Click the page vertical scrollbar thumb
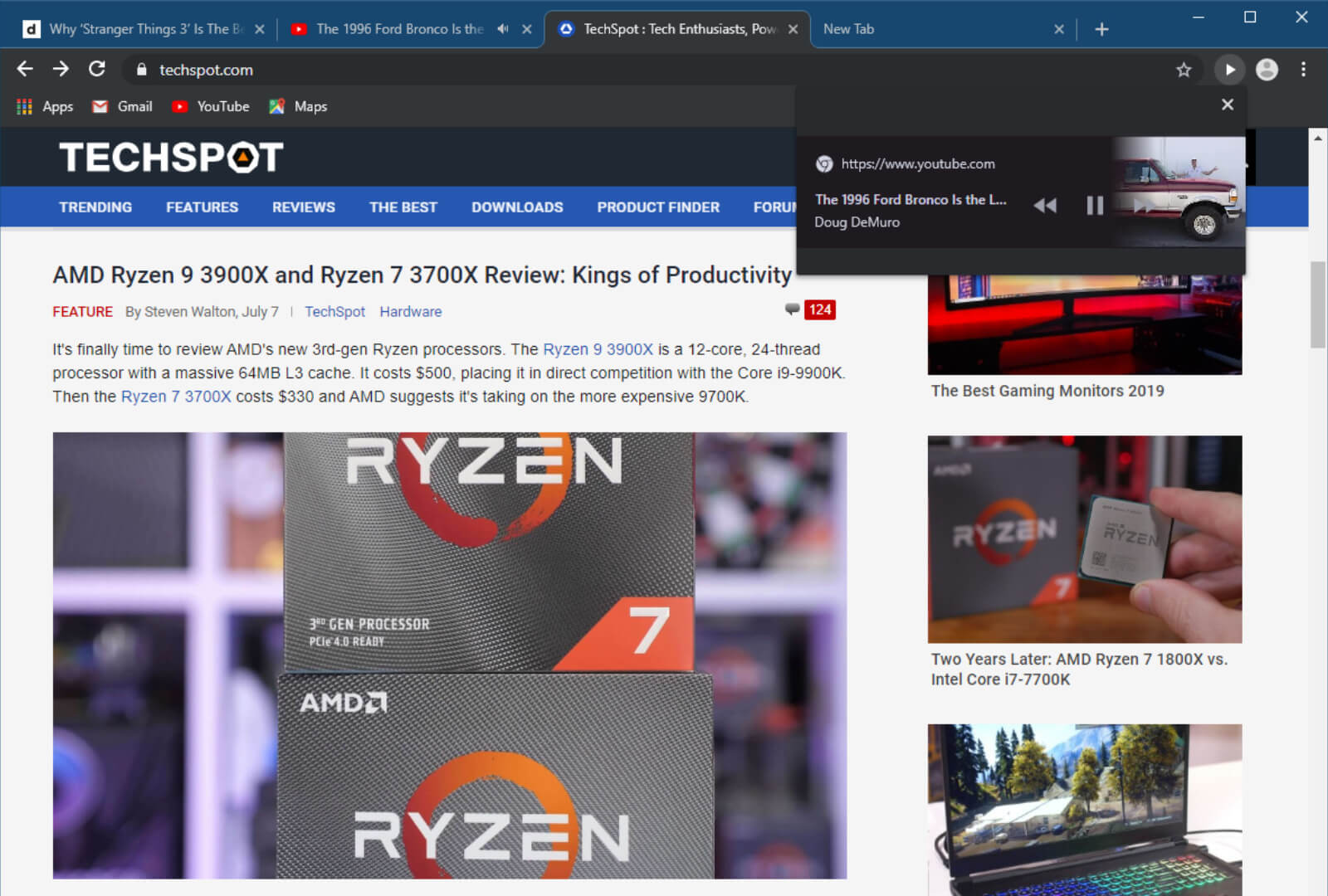Image resolution: width=1328 pixels, height=896 pixels. (1318, 304)
